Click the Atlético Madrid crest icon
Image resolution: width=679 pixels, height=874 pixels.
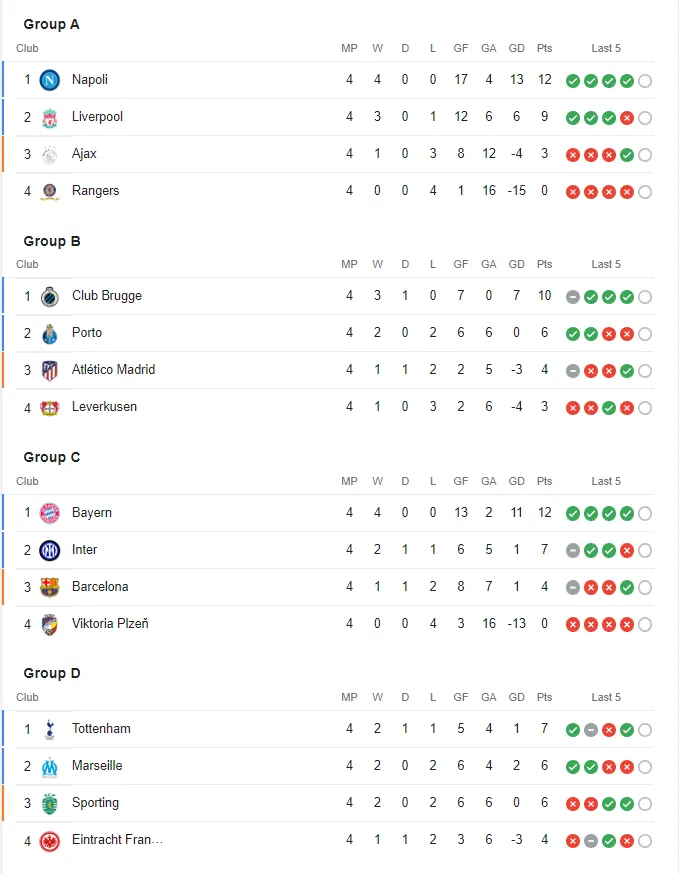[49, 370]
